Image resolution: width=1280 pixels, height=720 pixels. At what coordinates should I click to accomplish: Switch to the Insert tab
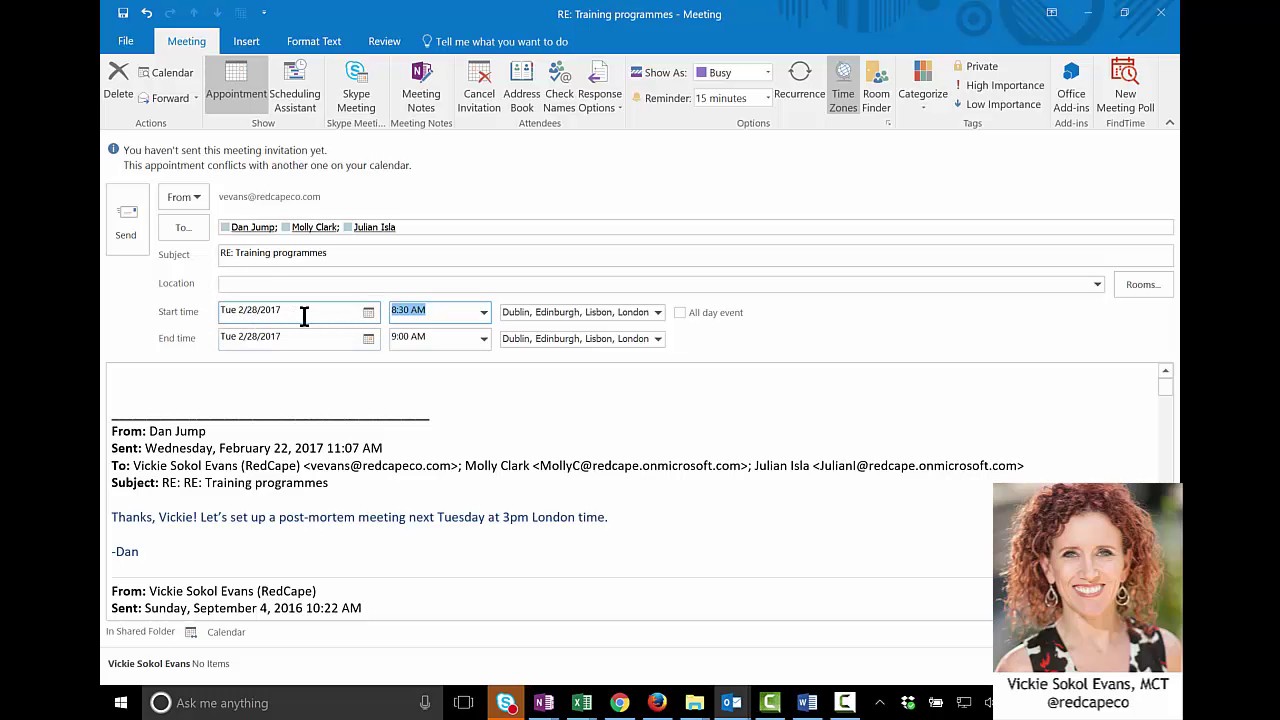click(246, 41)
